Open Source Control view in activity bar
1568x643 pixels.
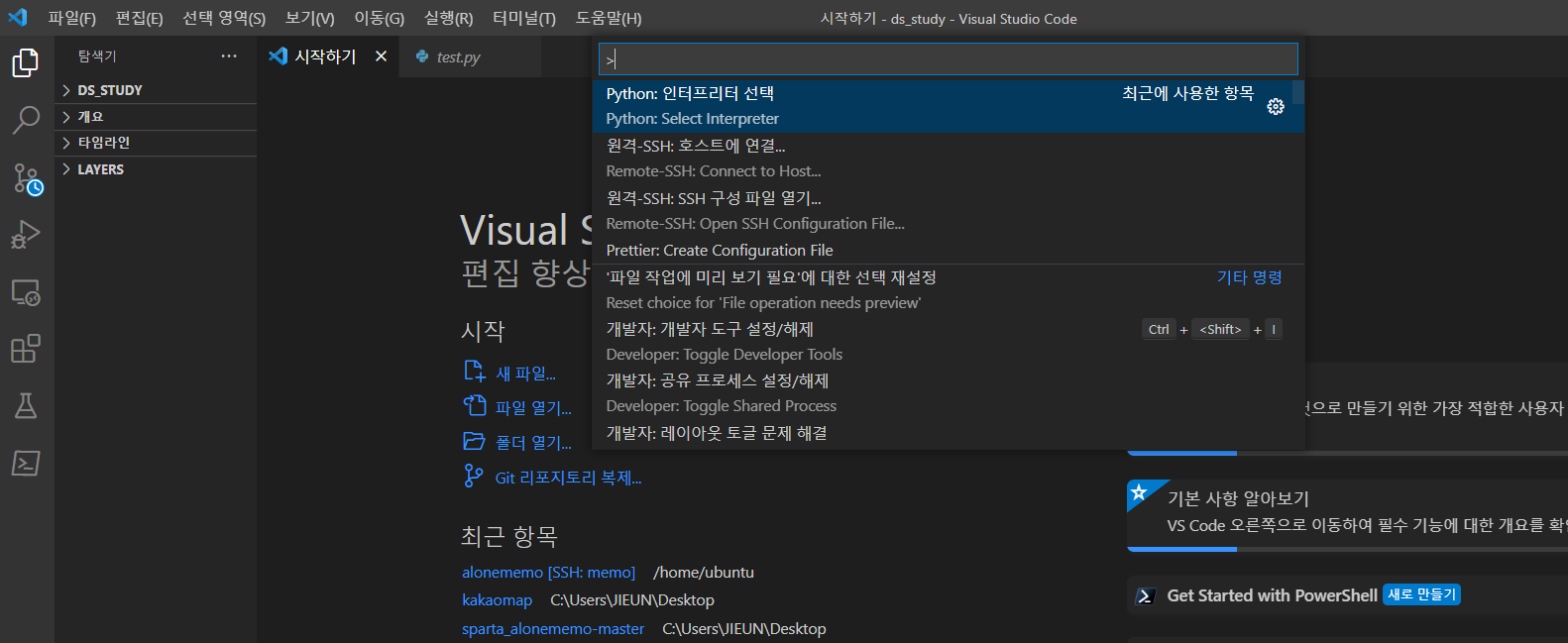[27, 178]
